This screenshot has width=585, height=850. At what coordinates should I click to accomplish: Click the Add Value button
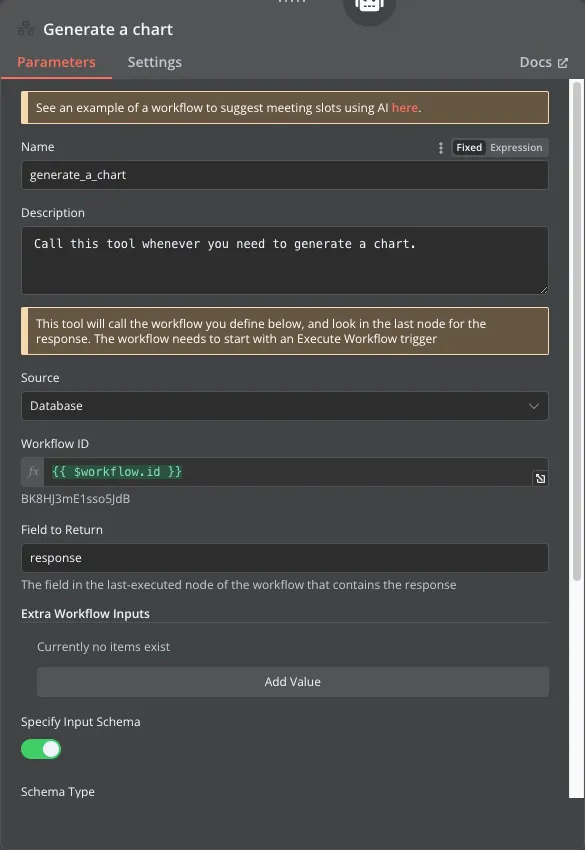click(x=293, y=682)
